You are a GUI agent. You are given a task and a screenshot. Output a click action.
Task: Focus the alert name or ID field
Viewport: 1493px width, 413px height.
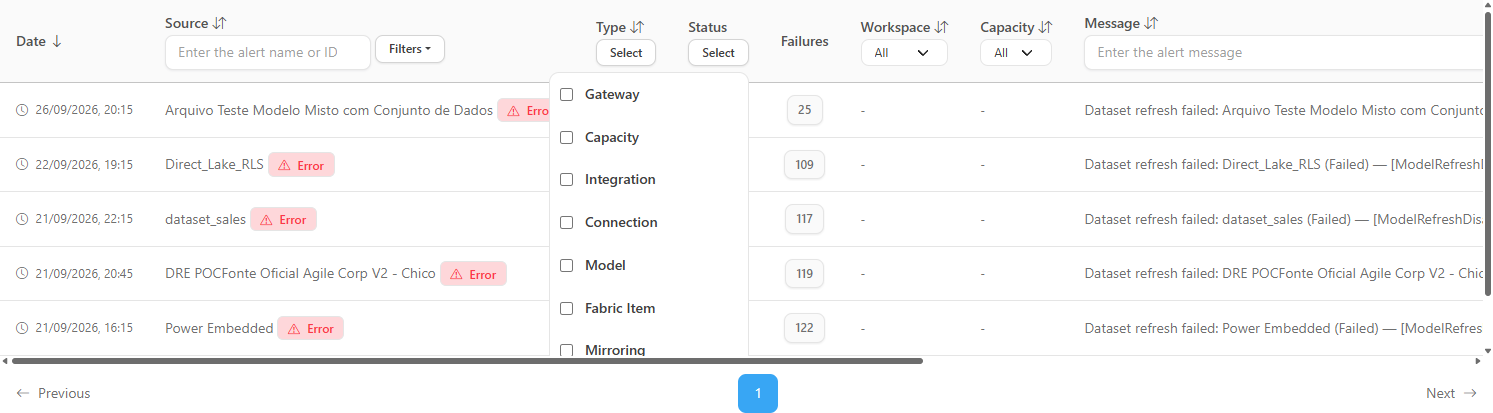268,53
